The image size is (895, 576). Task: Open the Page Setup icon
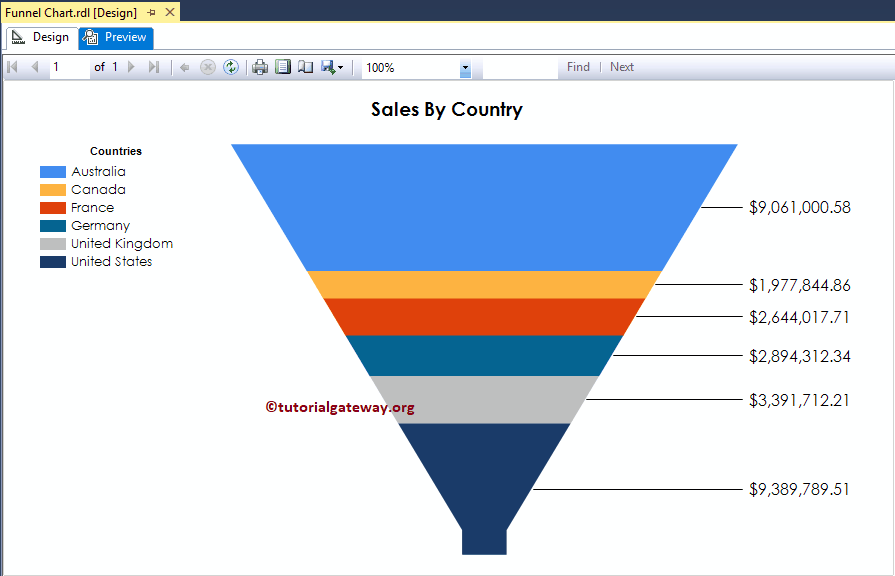tap(305, 66)
